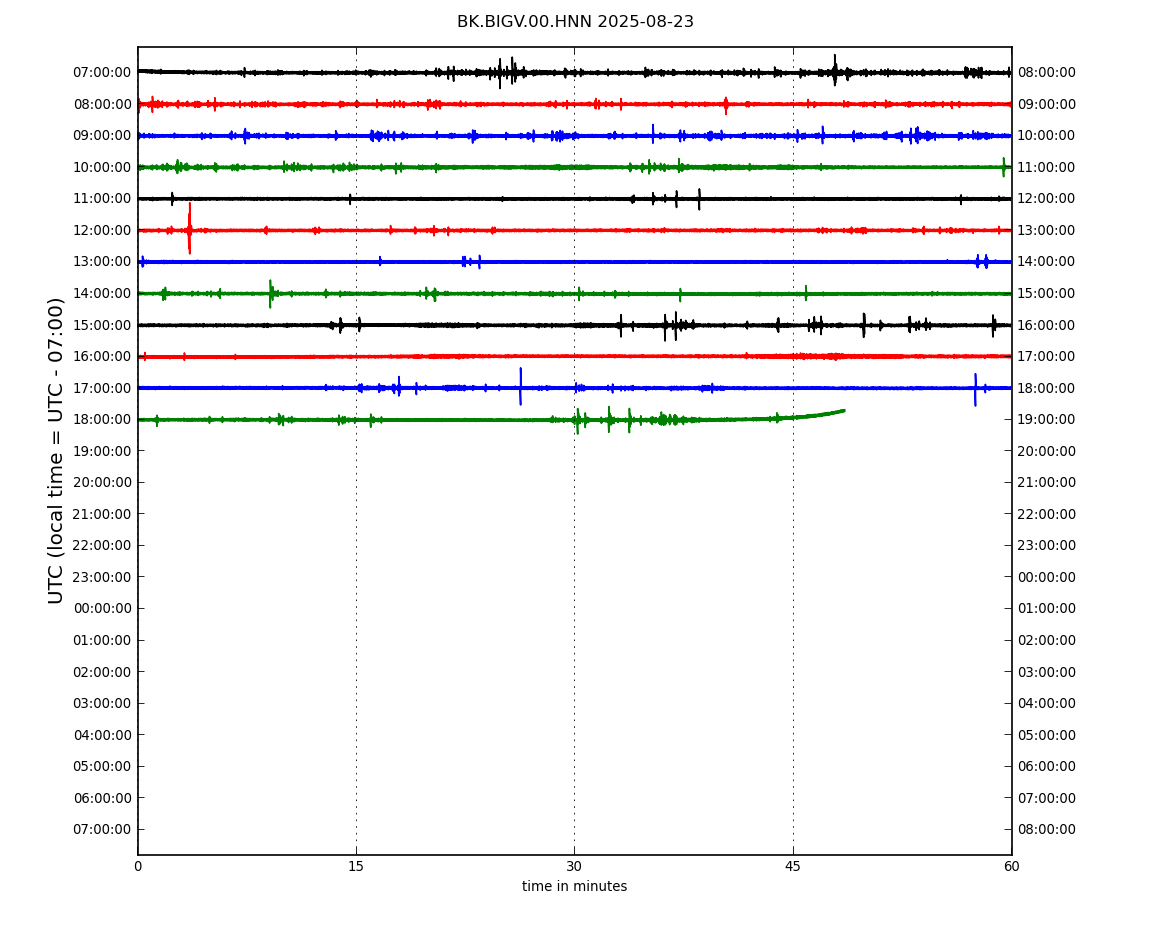
Task: Click the left axis label 09:00:00 beside the blue trace
Action: [102, 136]
